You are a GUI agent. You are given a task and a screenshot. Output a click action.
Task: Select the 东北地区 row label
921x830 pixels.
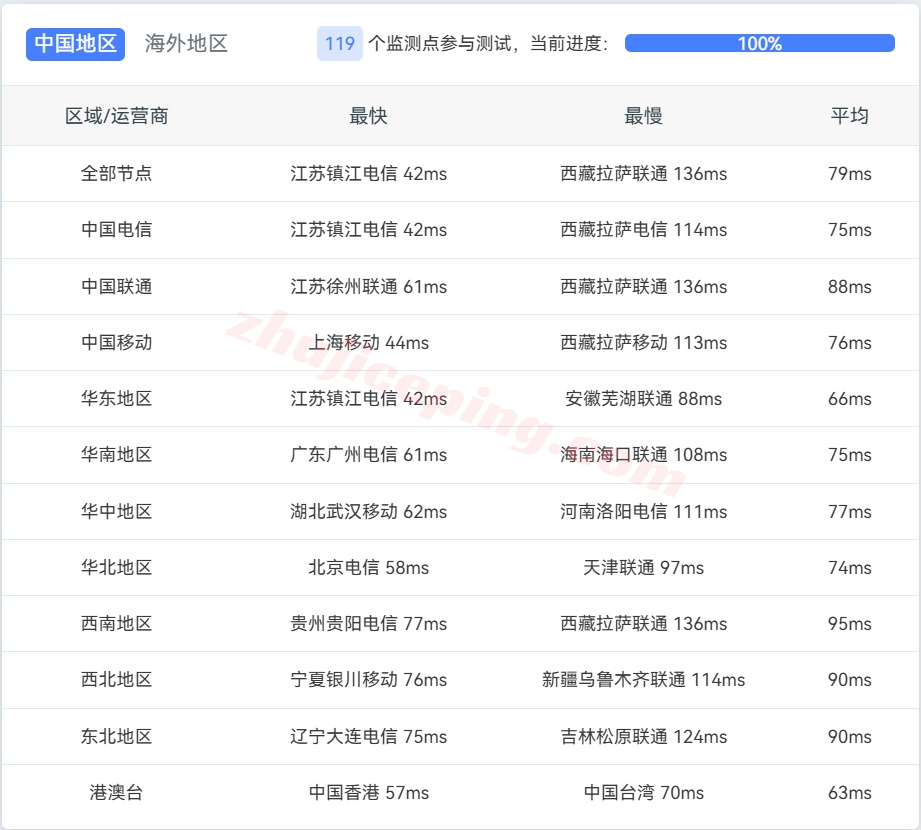click(x=116, y=737)
